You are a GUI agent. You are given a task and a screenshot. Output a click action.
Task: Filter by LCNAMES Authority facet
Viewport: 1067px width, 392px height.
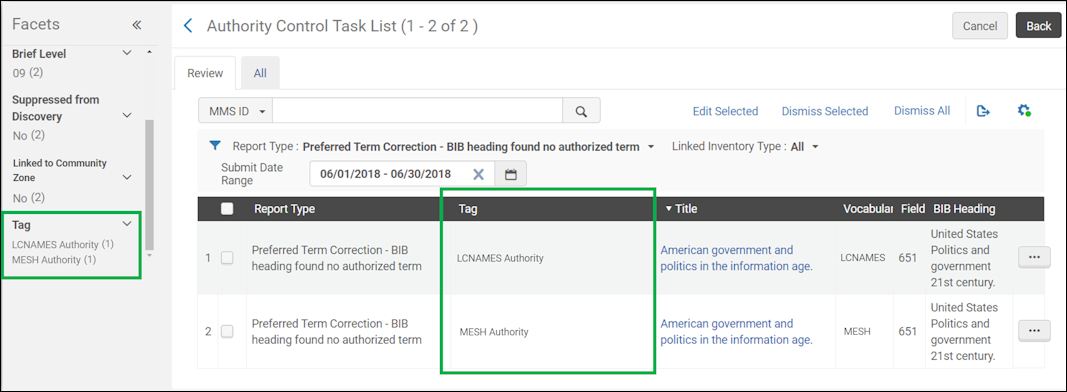tap(63, 244)
